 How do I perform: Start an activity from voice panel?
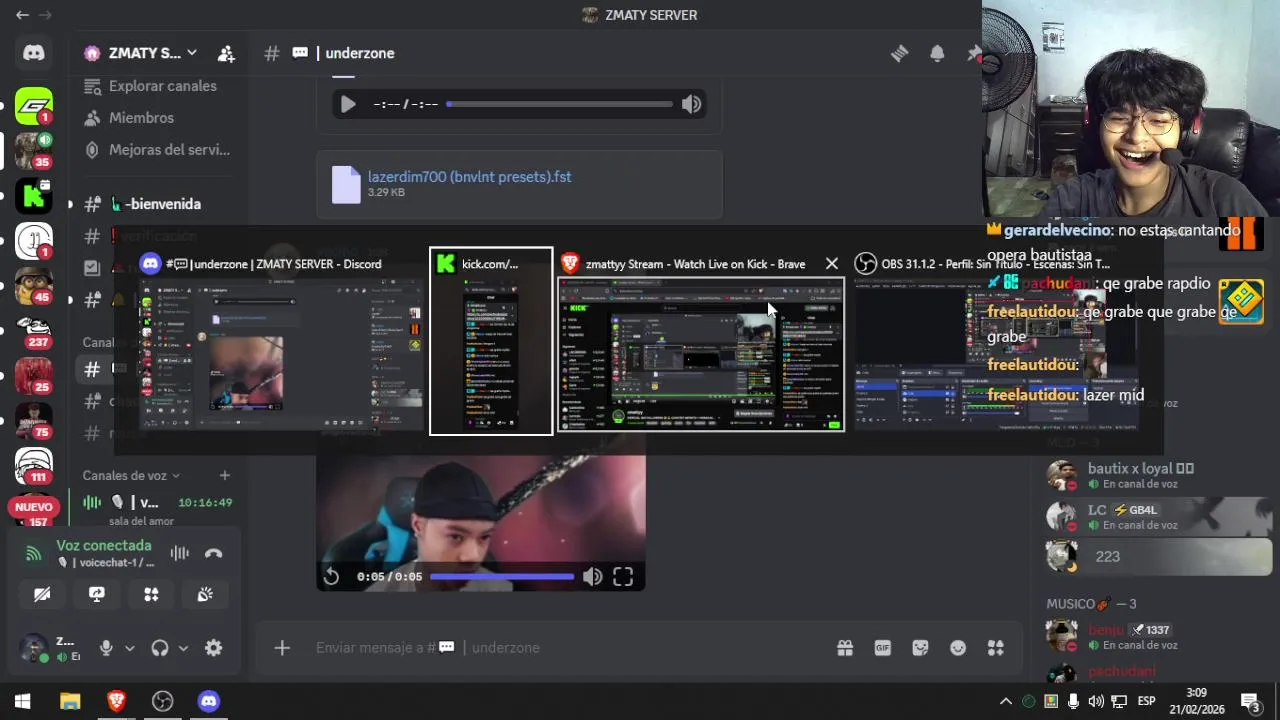(151, 594)
